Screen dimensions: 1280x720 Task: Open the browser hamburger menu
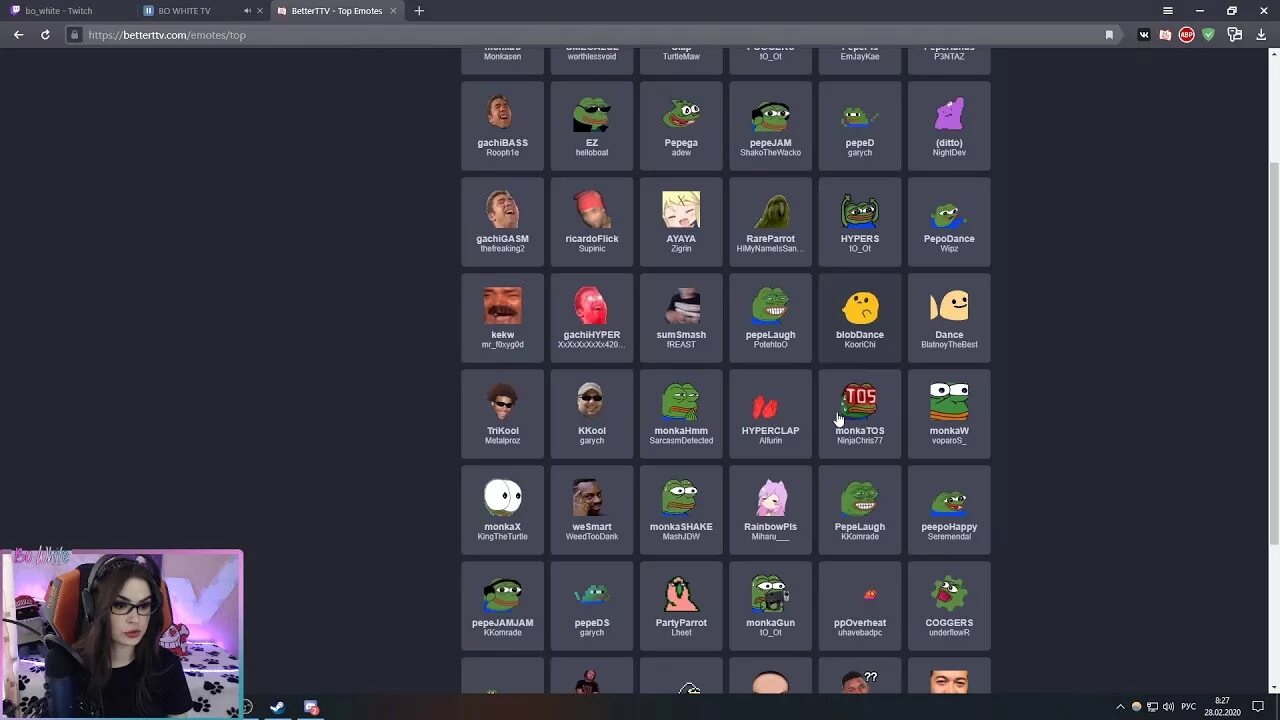click(1167, 11)
